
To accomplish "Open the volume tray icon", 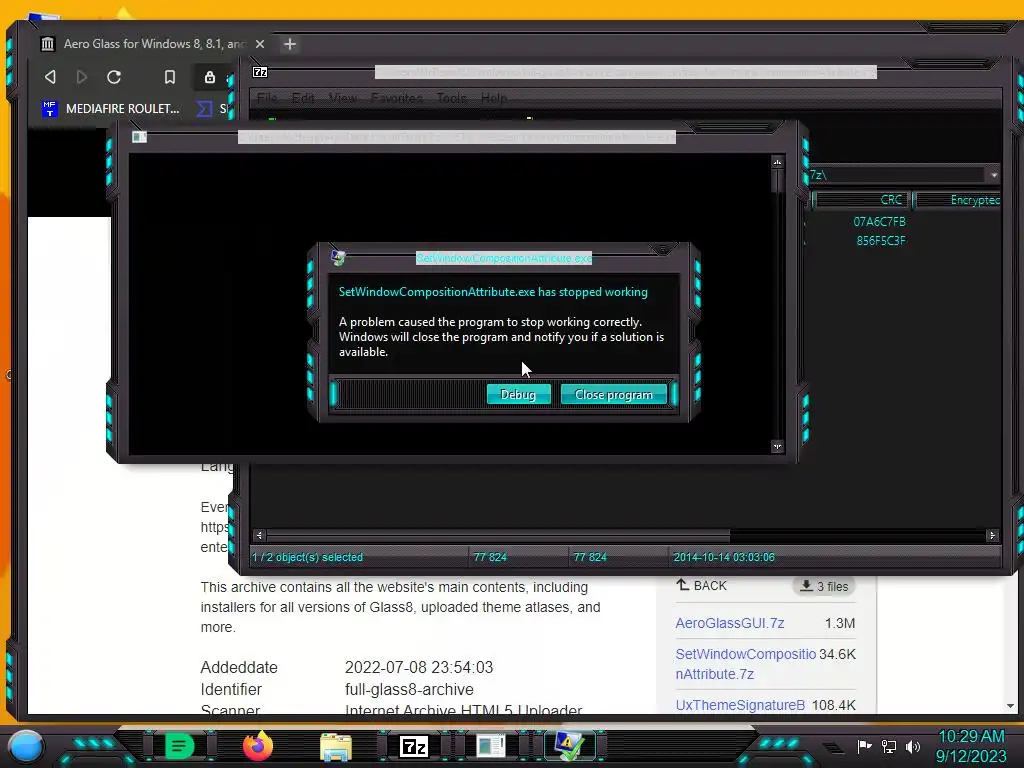I will coord(913,746).
